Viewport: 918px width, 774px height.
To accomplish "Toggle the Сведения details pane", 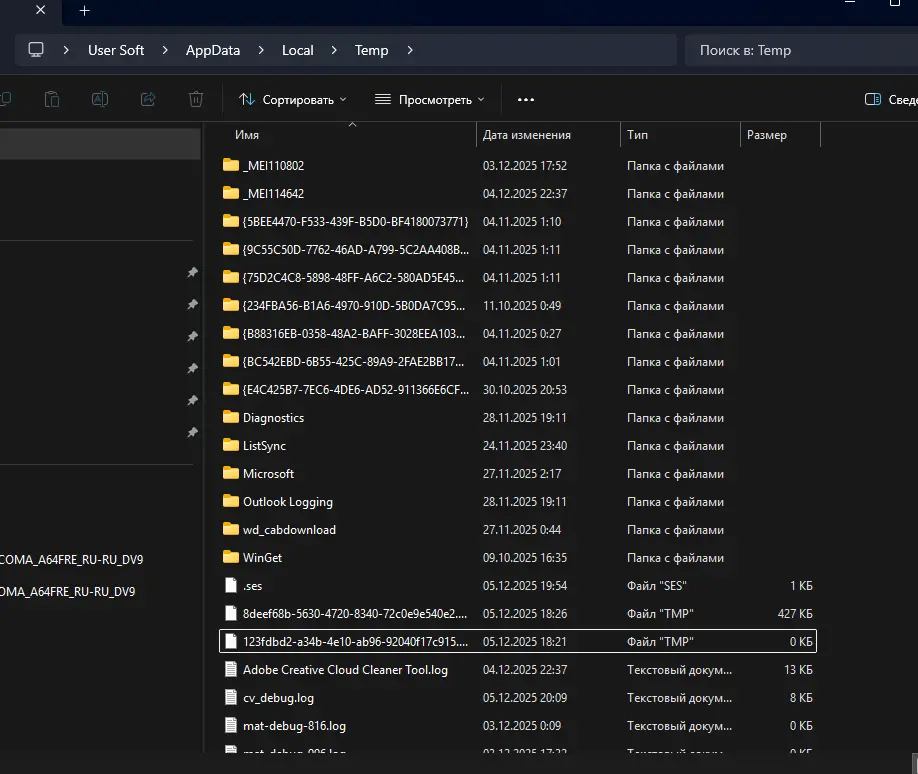I will pos(890,99).
